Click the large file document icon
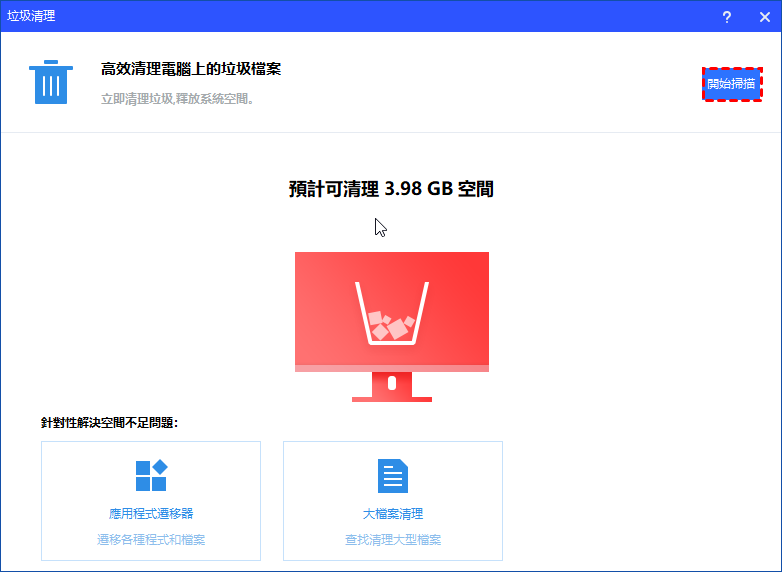The image size is (782, 572). pos(392,476)
